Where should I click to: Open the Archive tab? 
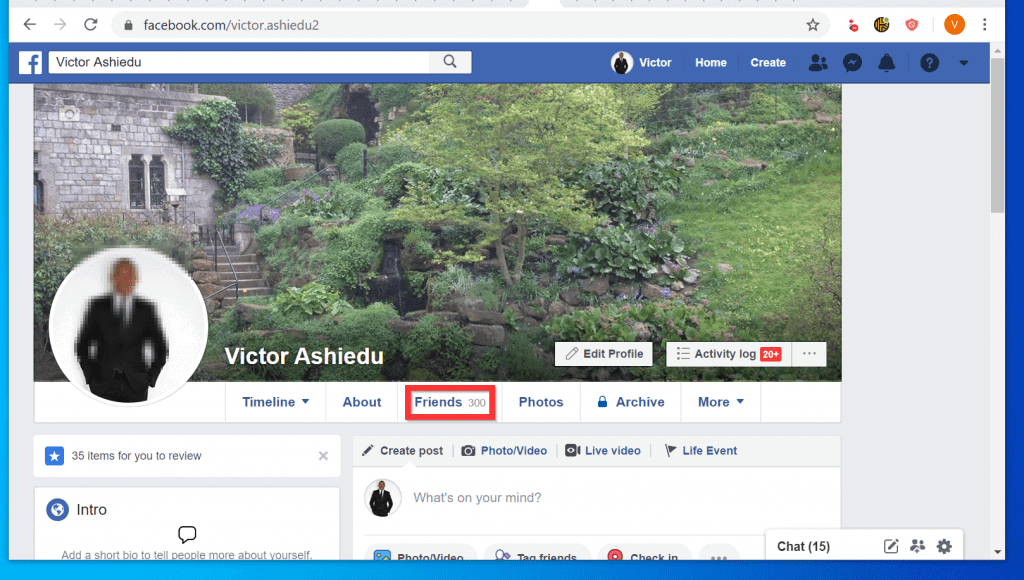pyautogui.click(x=631, y=402)
